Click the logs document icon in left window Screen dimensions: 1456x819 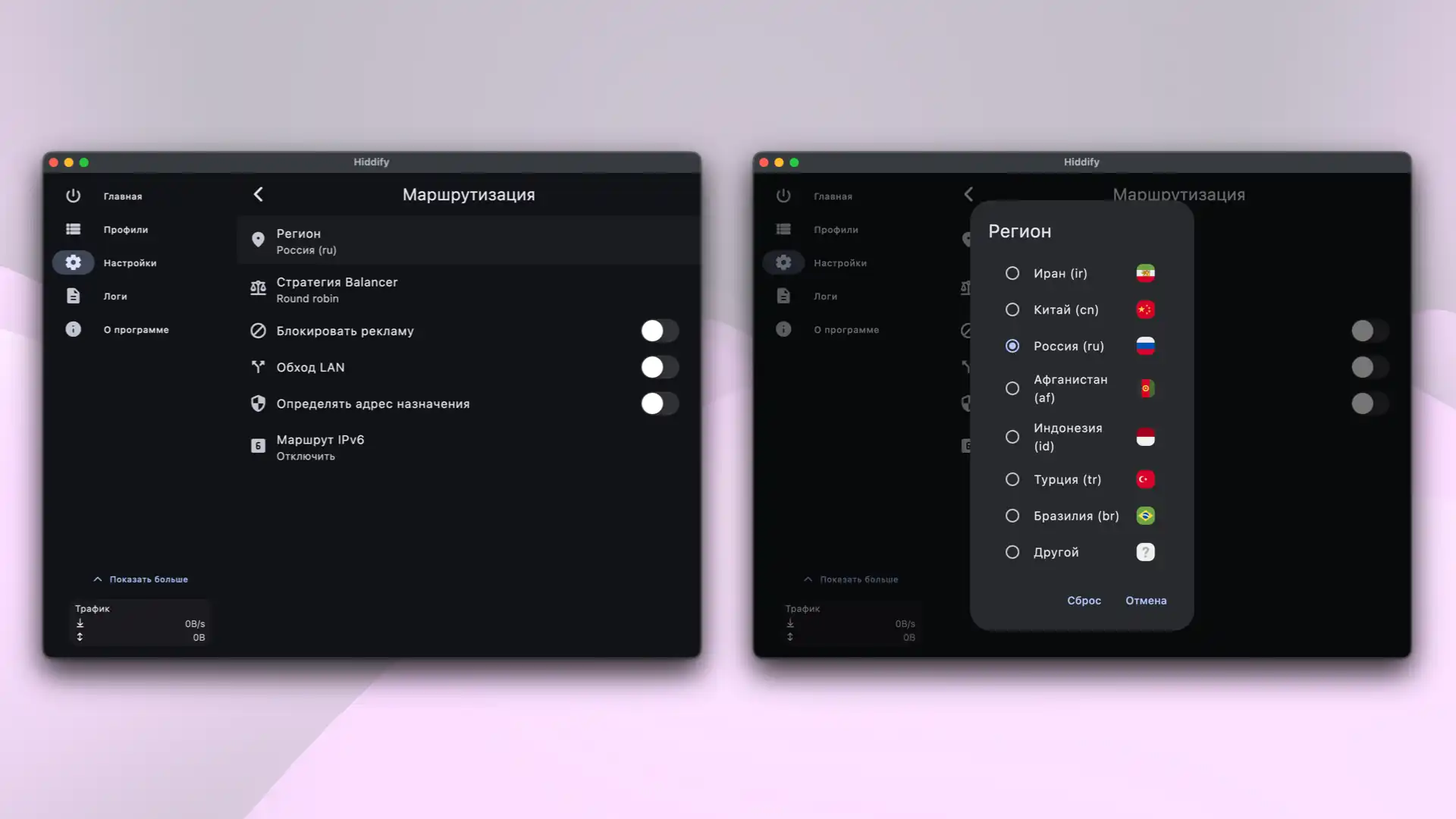click(x=73, y=296)
